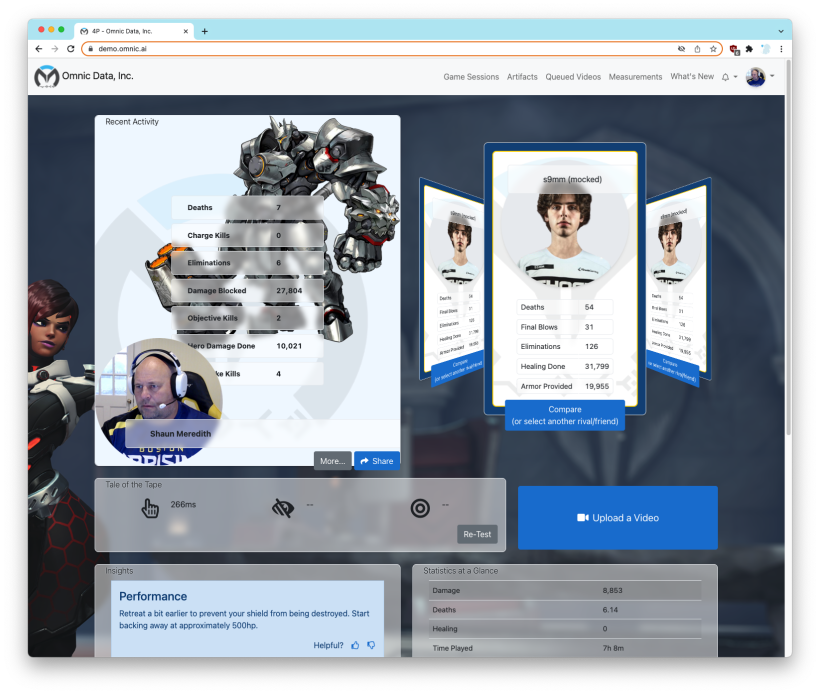Open the Measurements page

click(635, 77)
